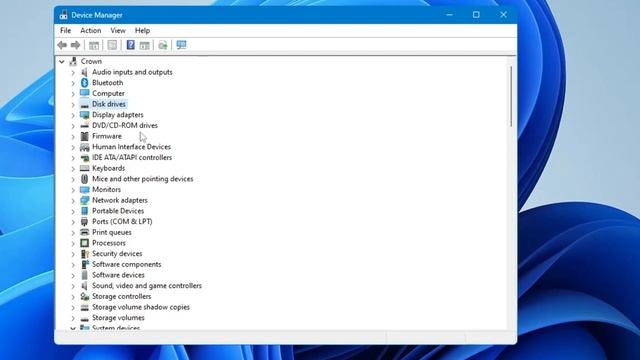Image resolution: width=640 pixels, height=360 pixels.
Task: Click the Bluetooth category icon
Action: click(x=84, y=82)
